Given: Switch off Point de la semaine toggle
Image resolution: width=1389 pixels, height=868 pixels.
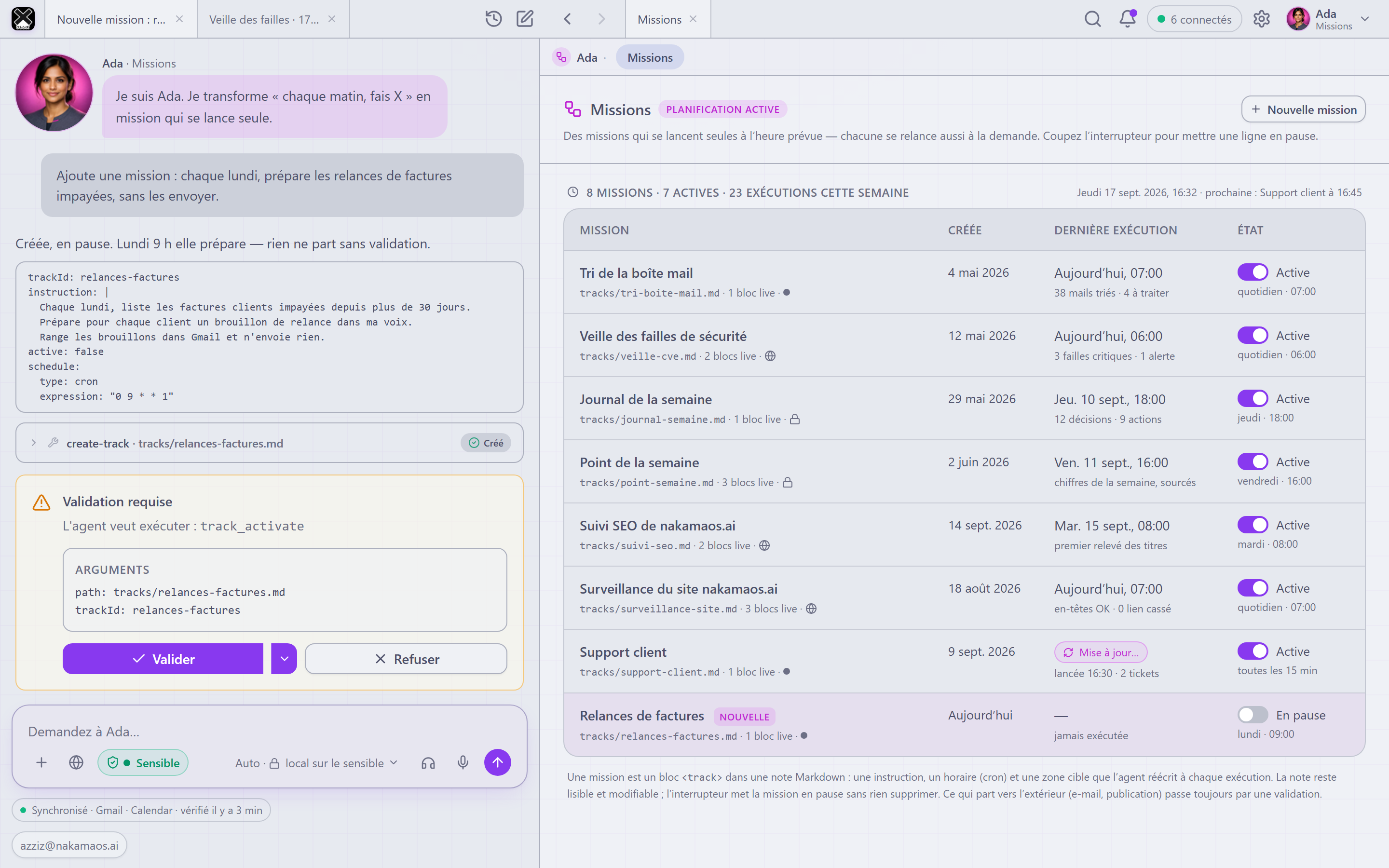Looking at the screenshot, I should pos(1253,461).
